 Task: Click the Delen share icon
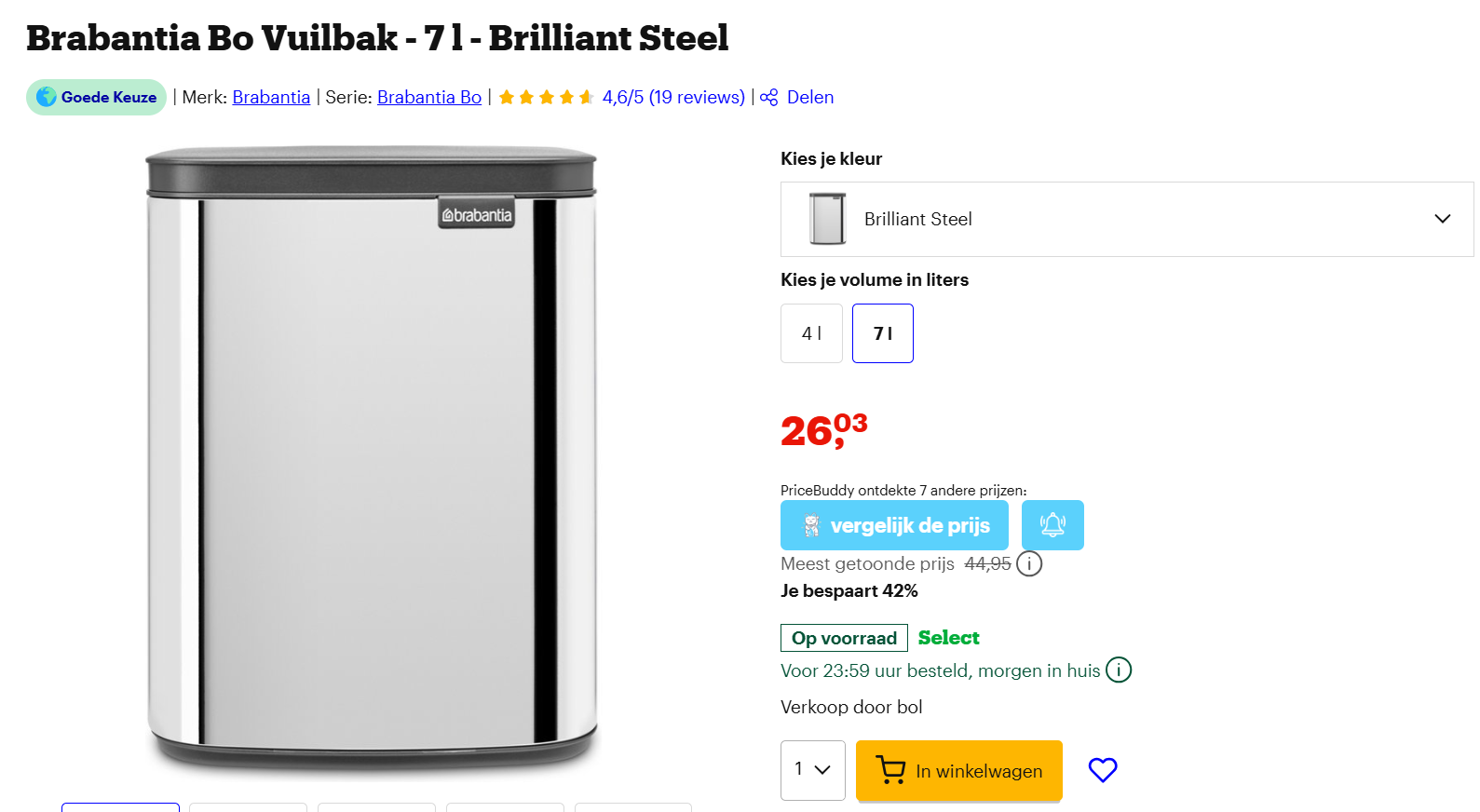click(x=767, y=97)
